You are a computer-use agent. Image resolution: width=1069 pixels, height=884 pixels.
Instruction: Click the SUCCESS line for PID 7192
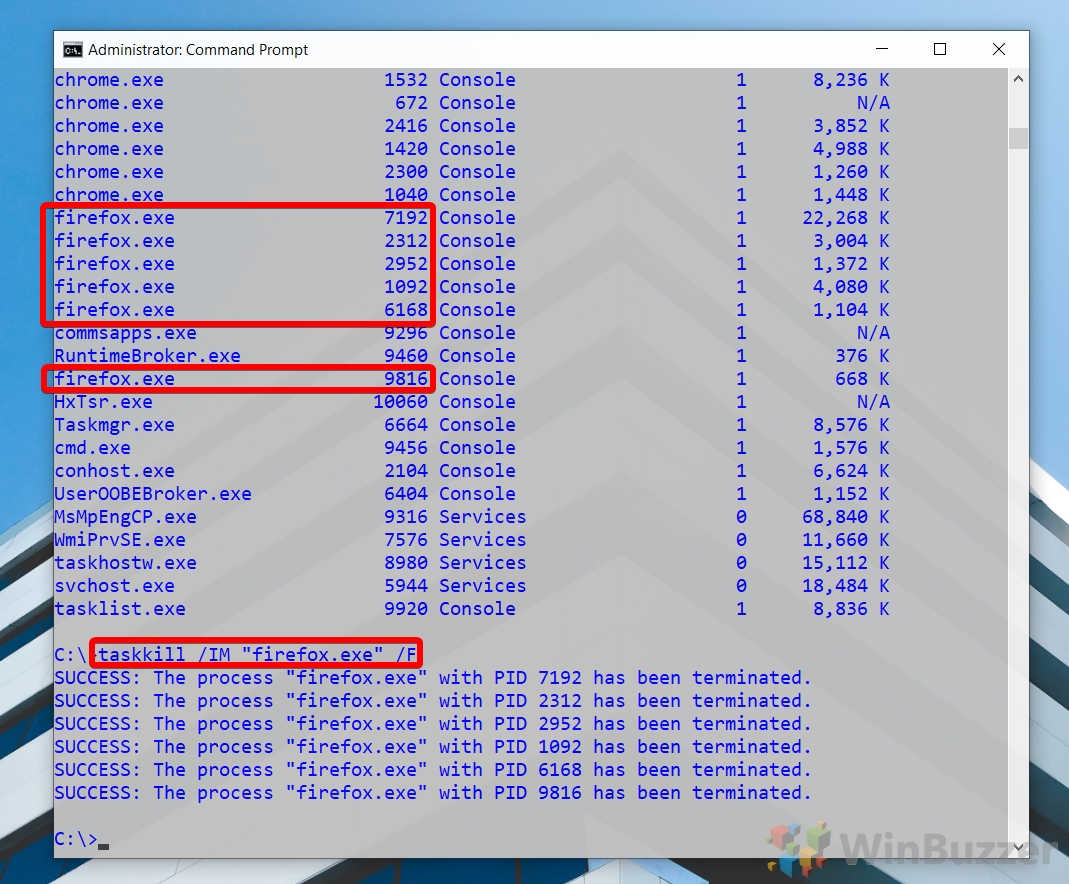coord(433,678)
